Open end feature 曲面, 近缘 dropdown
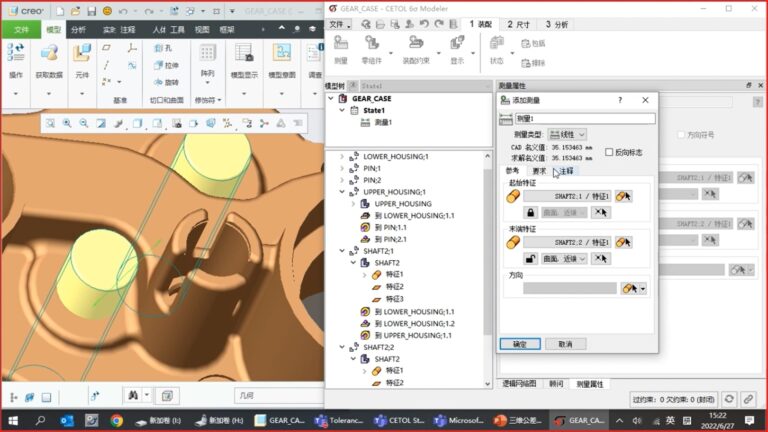 click(564, 259)
